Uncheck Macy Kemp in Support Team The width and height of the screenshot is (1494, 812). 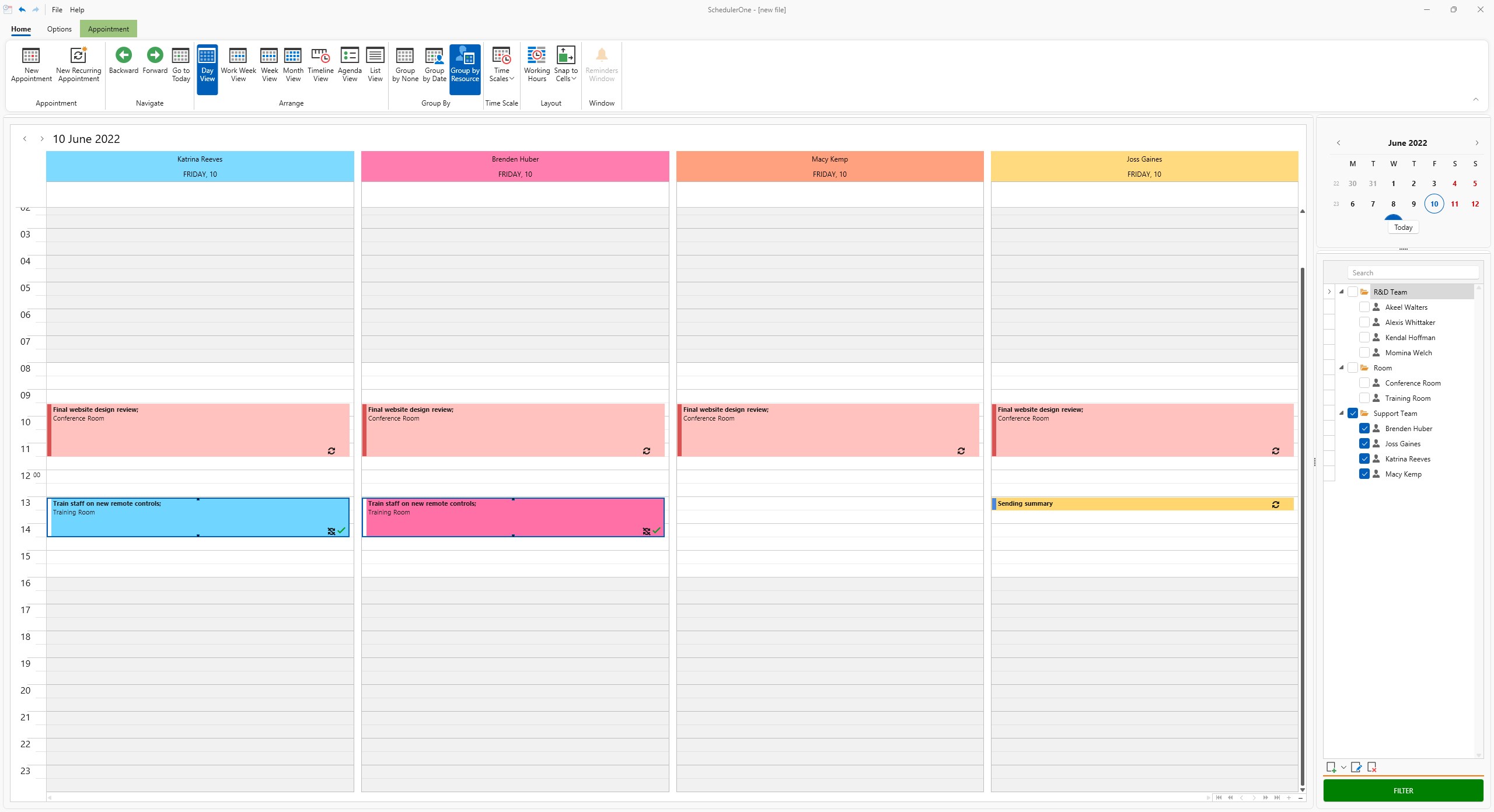click(1364, 474)
